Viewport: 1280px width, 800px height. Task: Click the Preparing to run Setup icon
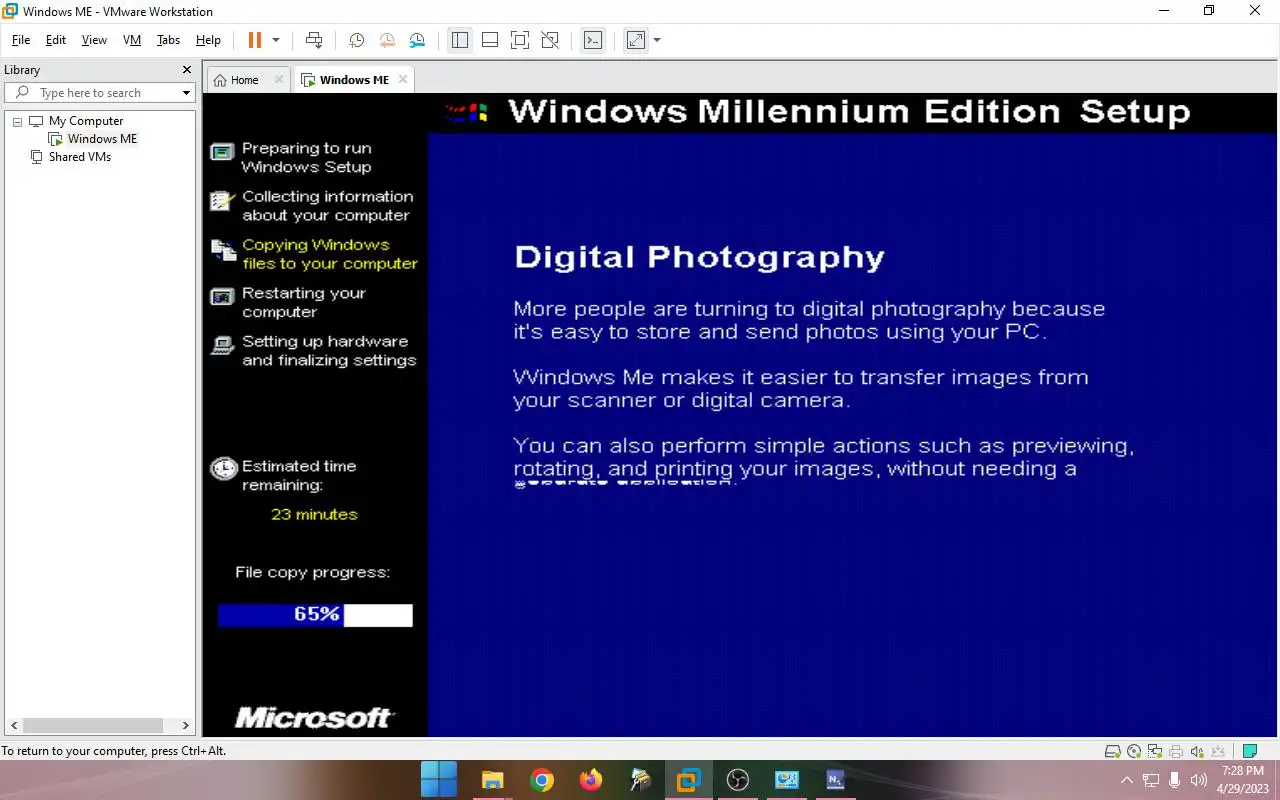(x=222, y=152)
